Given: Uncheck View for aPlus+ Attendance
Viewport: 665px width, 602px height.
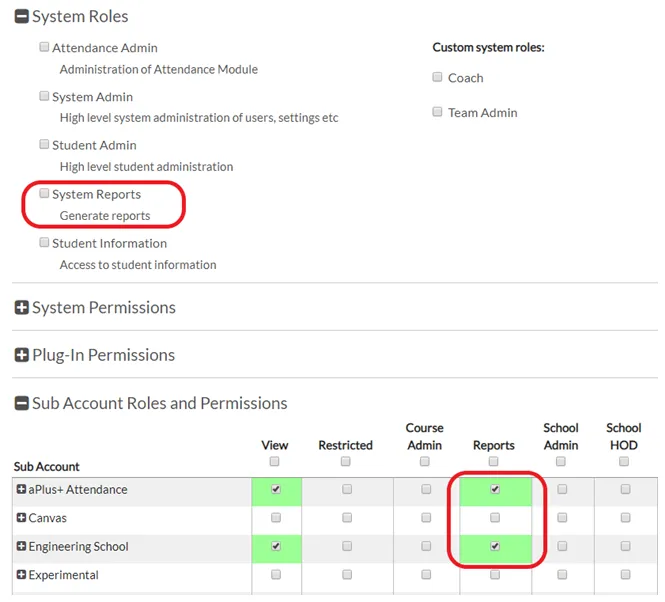Looking at the screenshot, I should pyautogui.click(x=276, y=489).
